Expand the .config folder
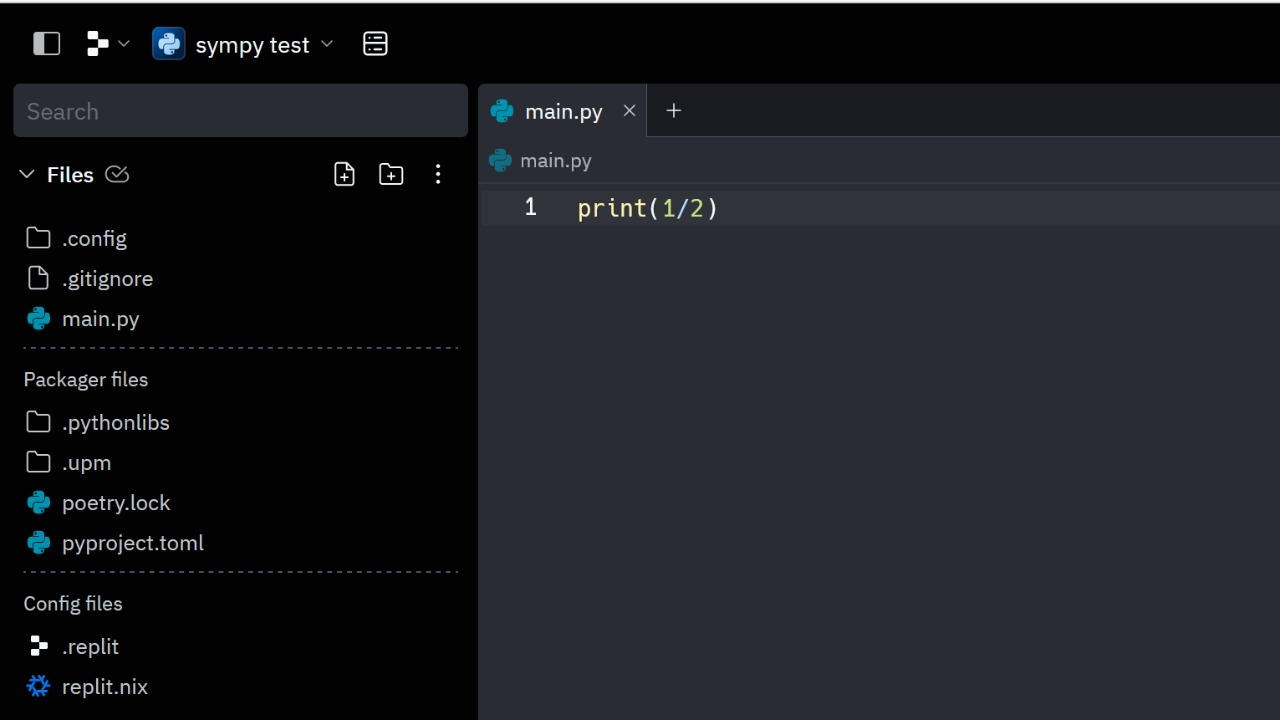The height and width of the screenshot is (720, 1280). click(x=94, y=238)
